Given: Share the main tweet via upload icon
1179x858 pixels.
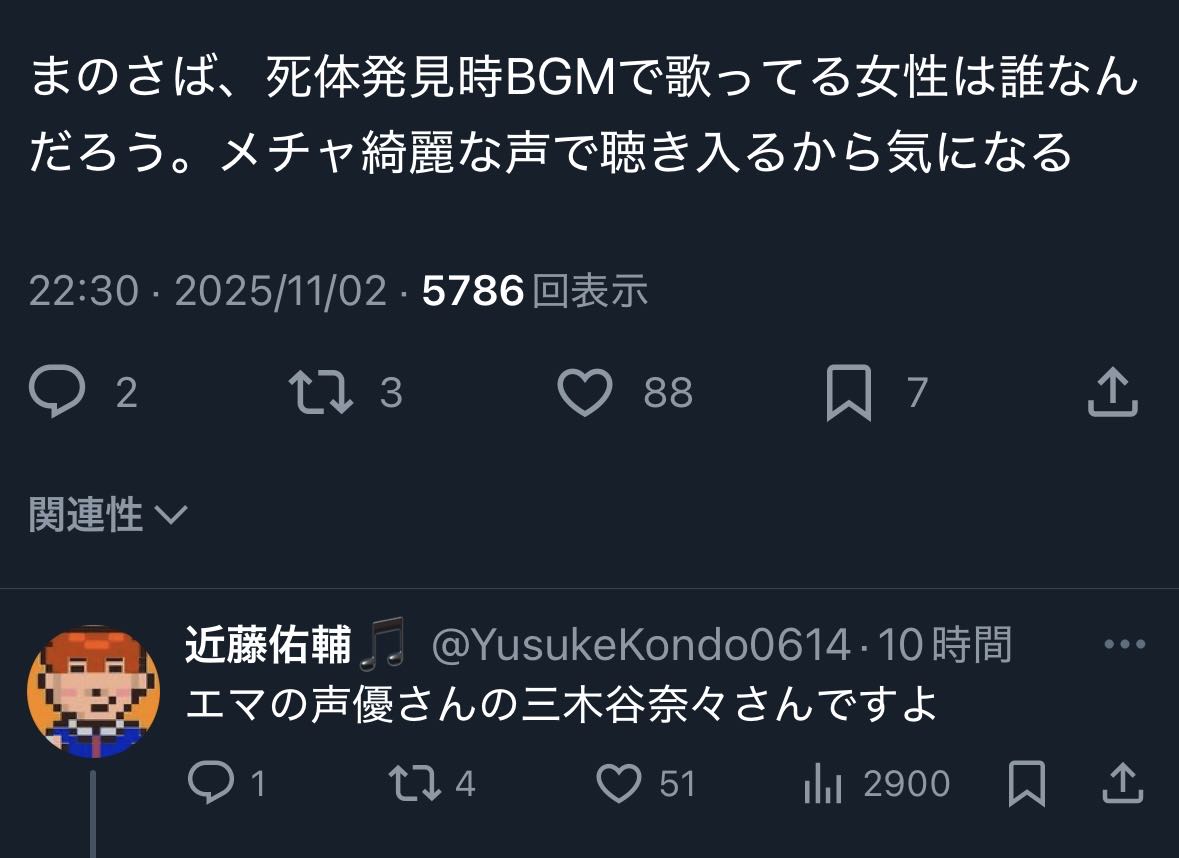Looking at the screenshot, I should tap(1113, 392).
